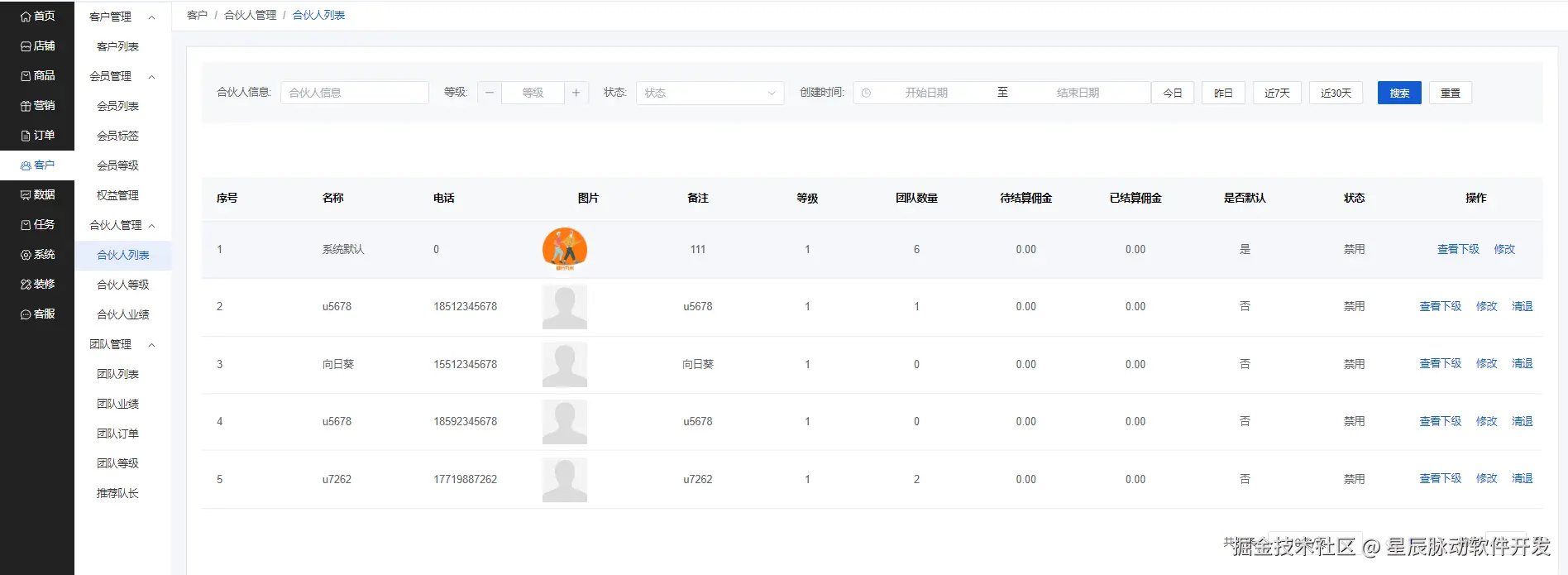Click 修改 for phone 18592345678 row
The width and height of the screenshot is (1568, 575).
[x=1487, y=421]
